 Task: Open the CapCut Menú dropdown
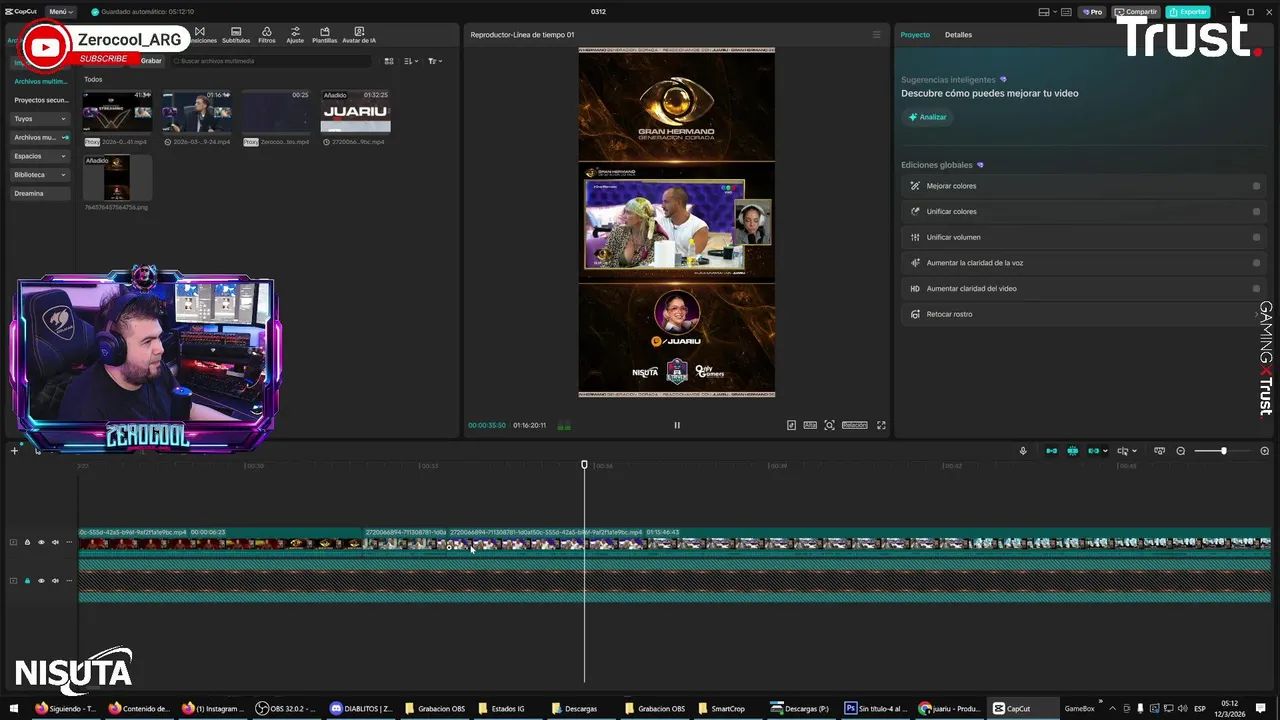(59, 12)
